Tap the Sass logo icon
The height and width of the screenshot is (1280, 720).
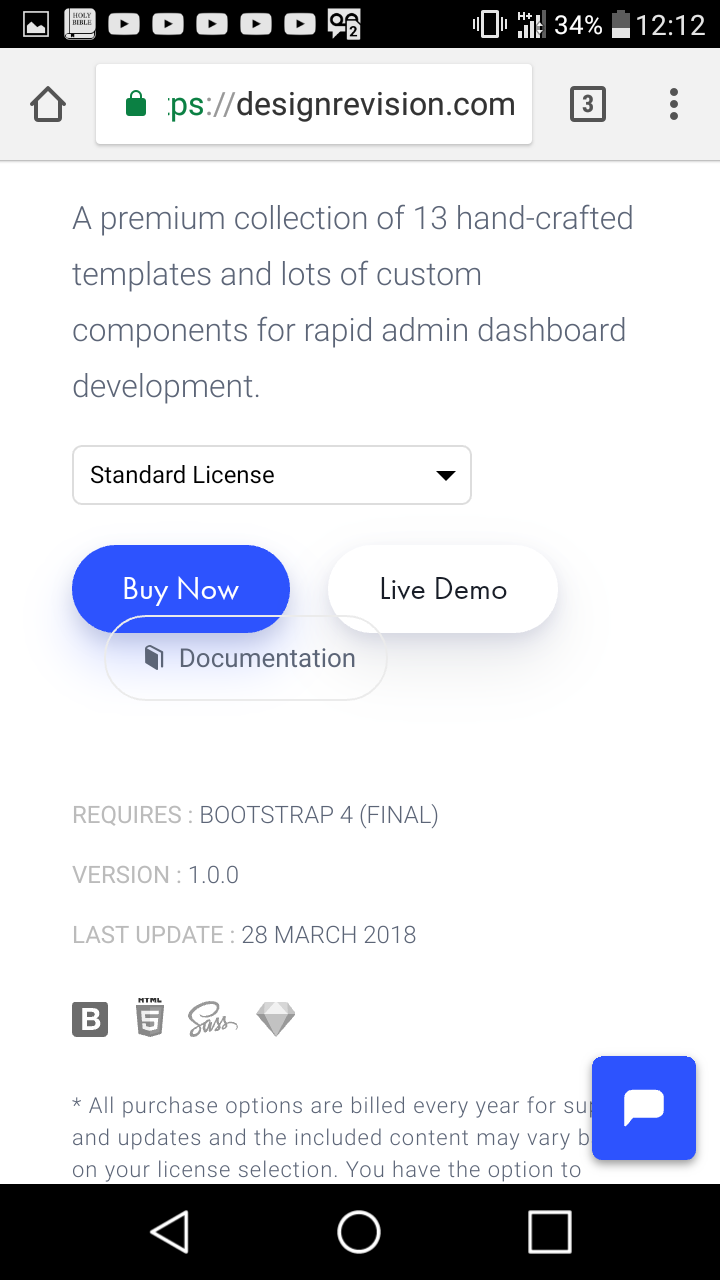tap(212, 1019)
